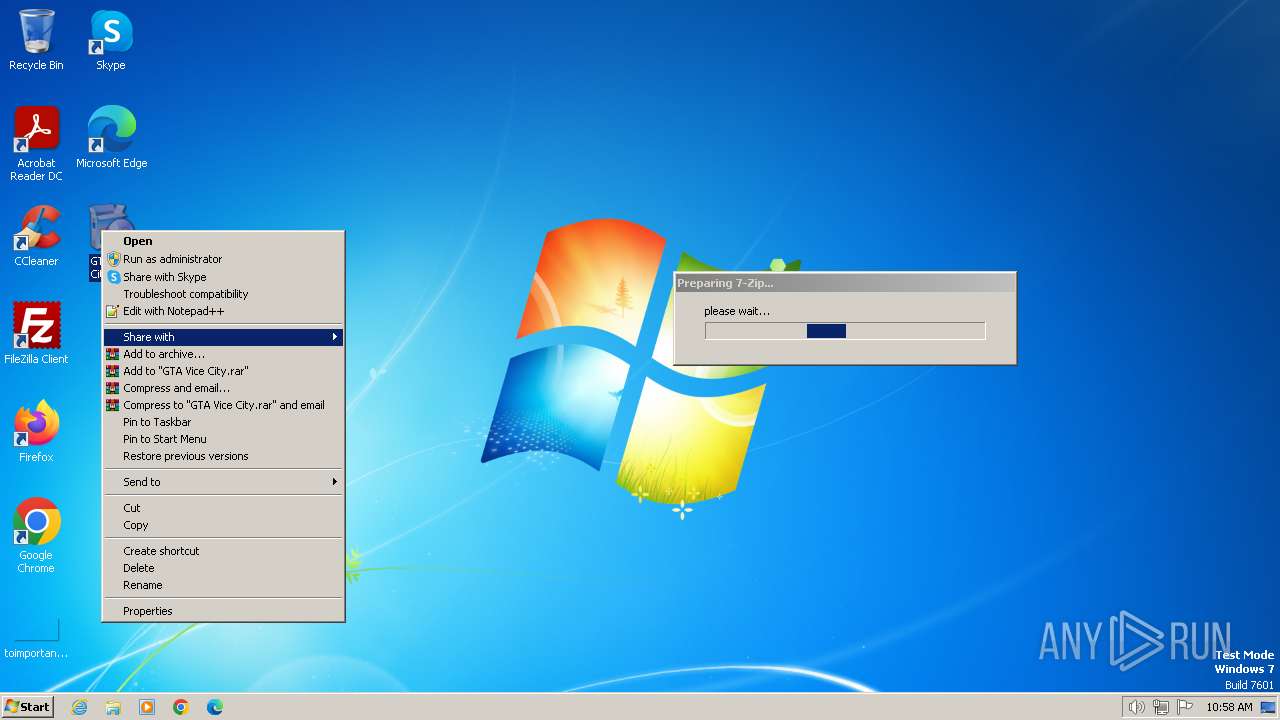The height and width of the screenshot is (720, 1280).
Task: Launch Firefox from the desktop
Action: coord(36,431)
